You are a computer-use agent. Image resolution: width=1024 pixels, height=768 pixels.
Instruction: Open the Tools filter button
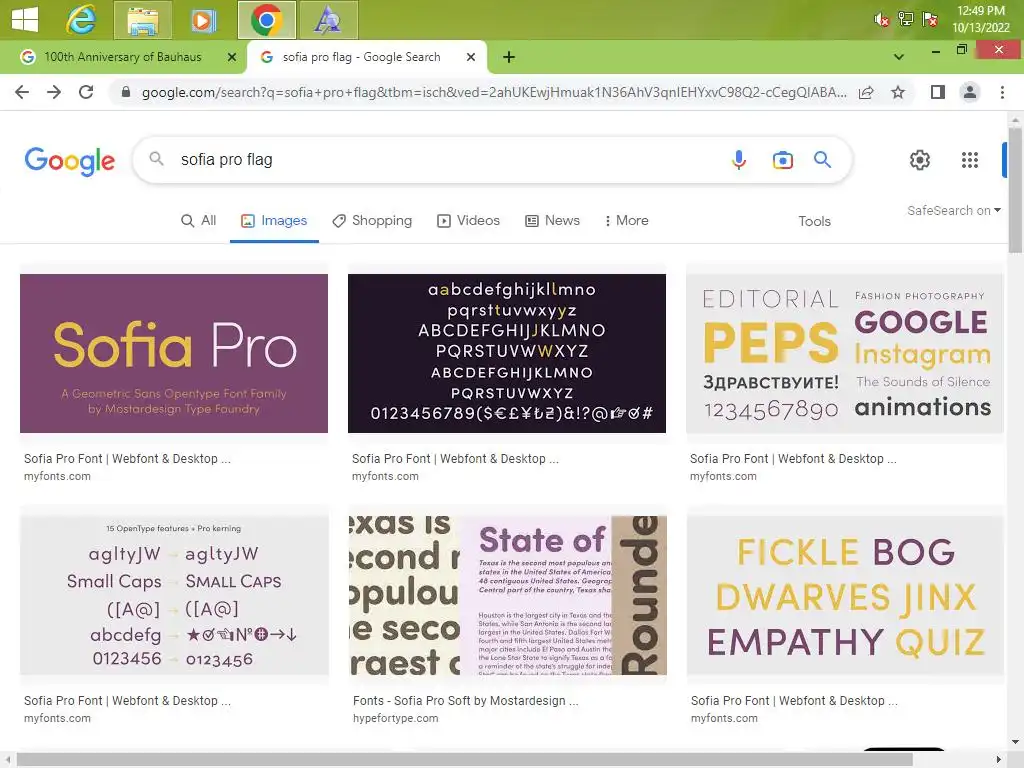coord(814,221)
